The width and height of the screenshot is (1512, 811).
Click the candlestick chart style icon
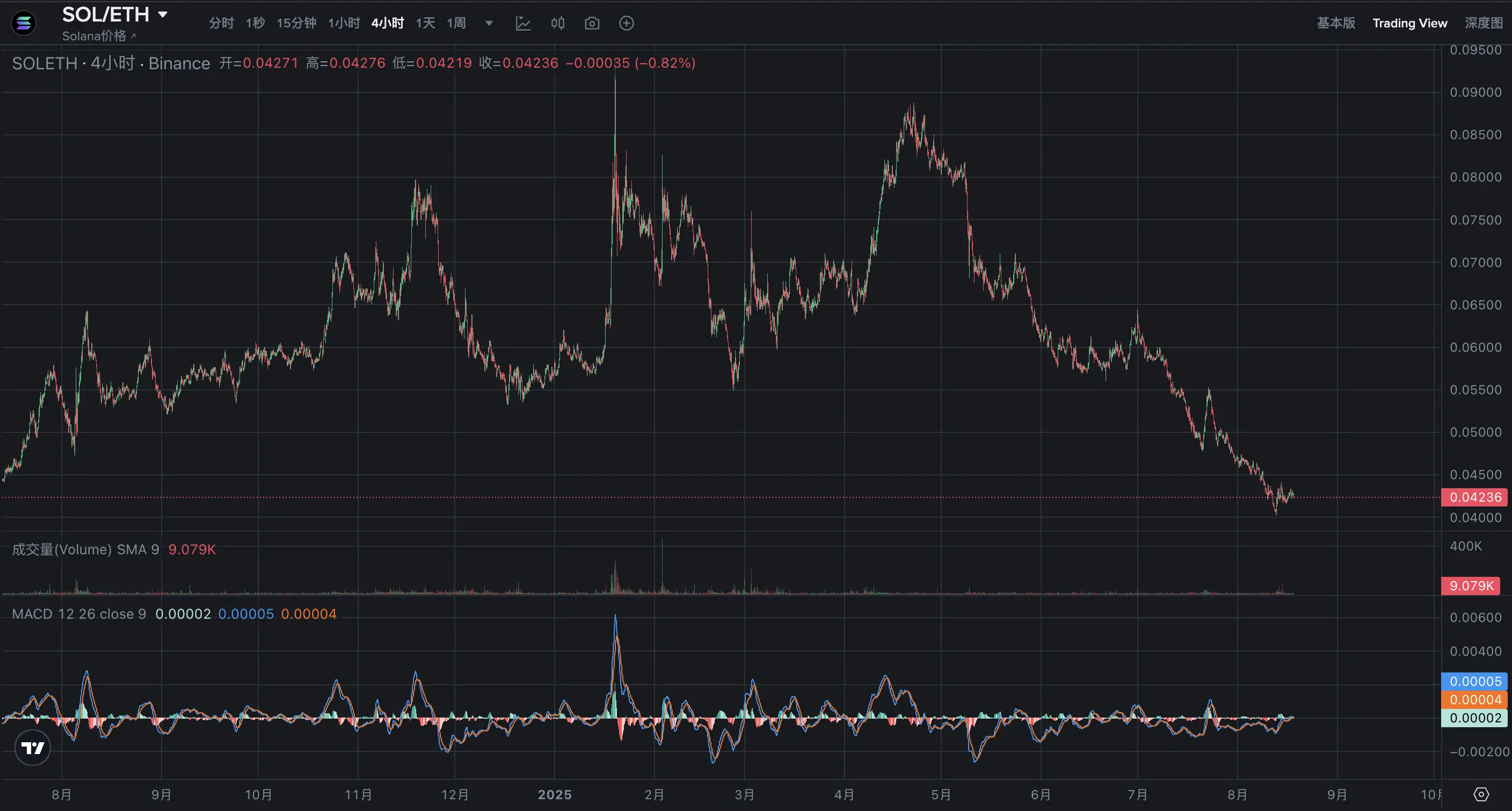[x=558, y=24]
